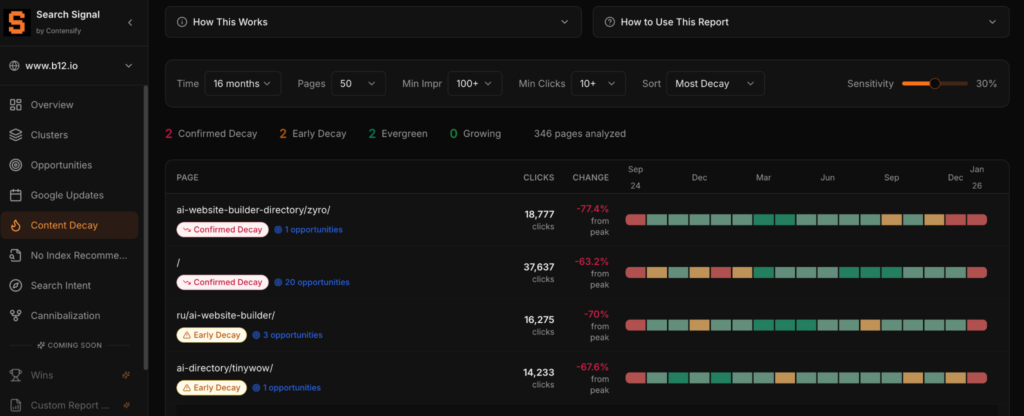Click the Search Intent compass icon

coord(15,285)
